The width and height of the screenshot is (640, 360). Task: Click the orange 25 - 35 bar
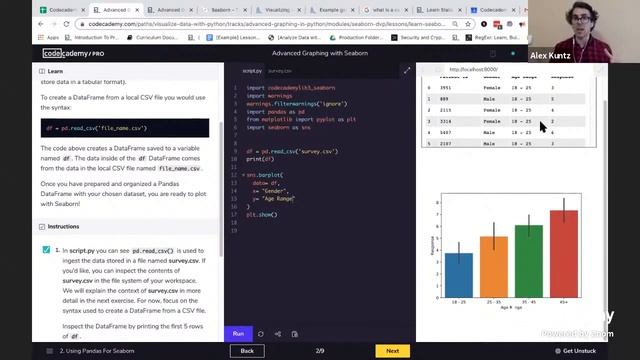[x=494, y=267]
